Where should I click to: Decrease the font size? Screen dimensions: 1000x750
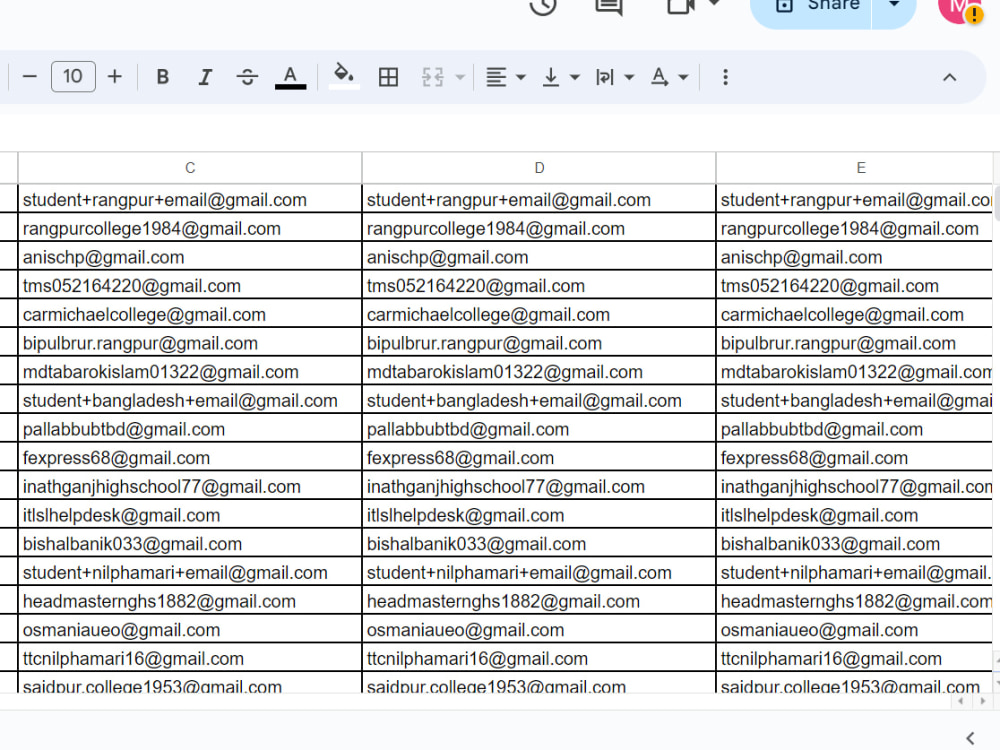[x=30, y=76]
